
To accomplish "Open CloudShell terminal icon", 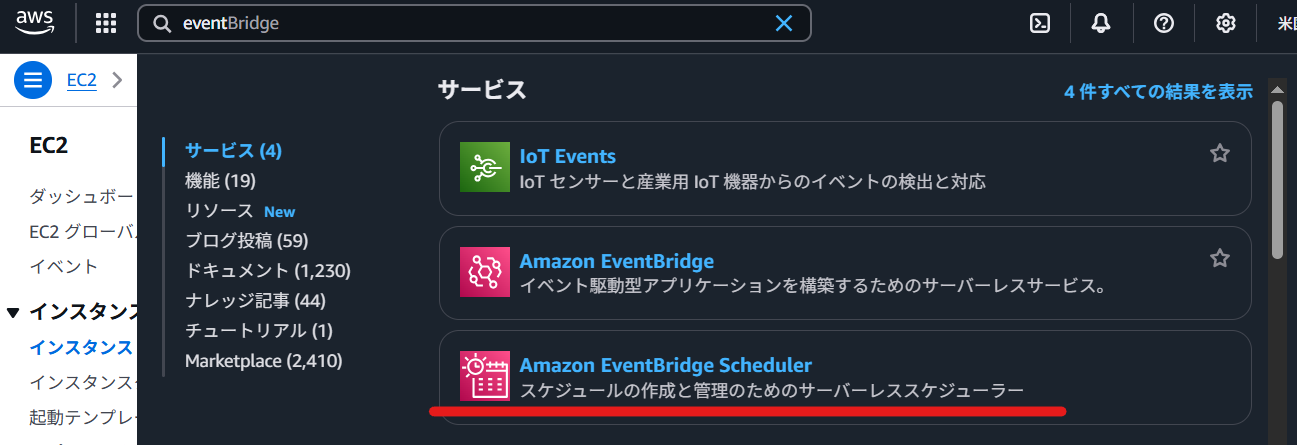I will coord(1040,24).
